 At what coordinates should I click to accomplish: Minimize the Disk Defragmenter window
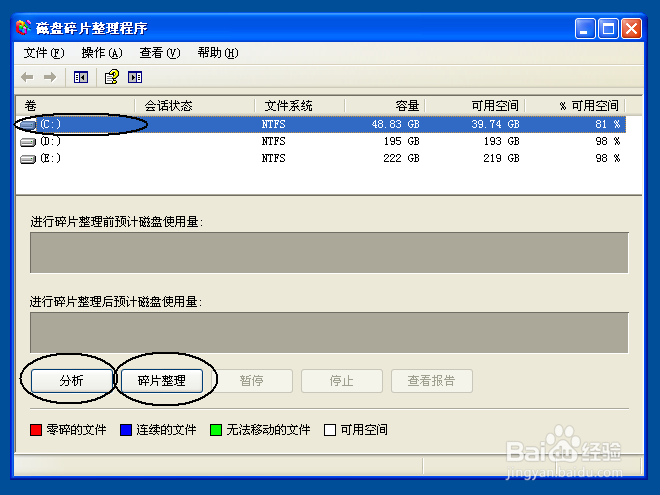[585, 29]
